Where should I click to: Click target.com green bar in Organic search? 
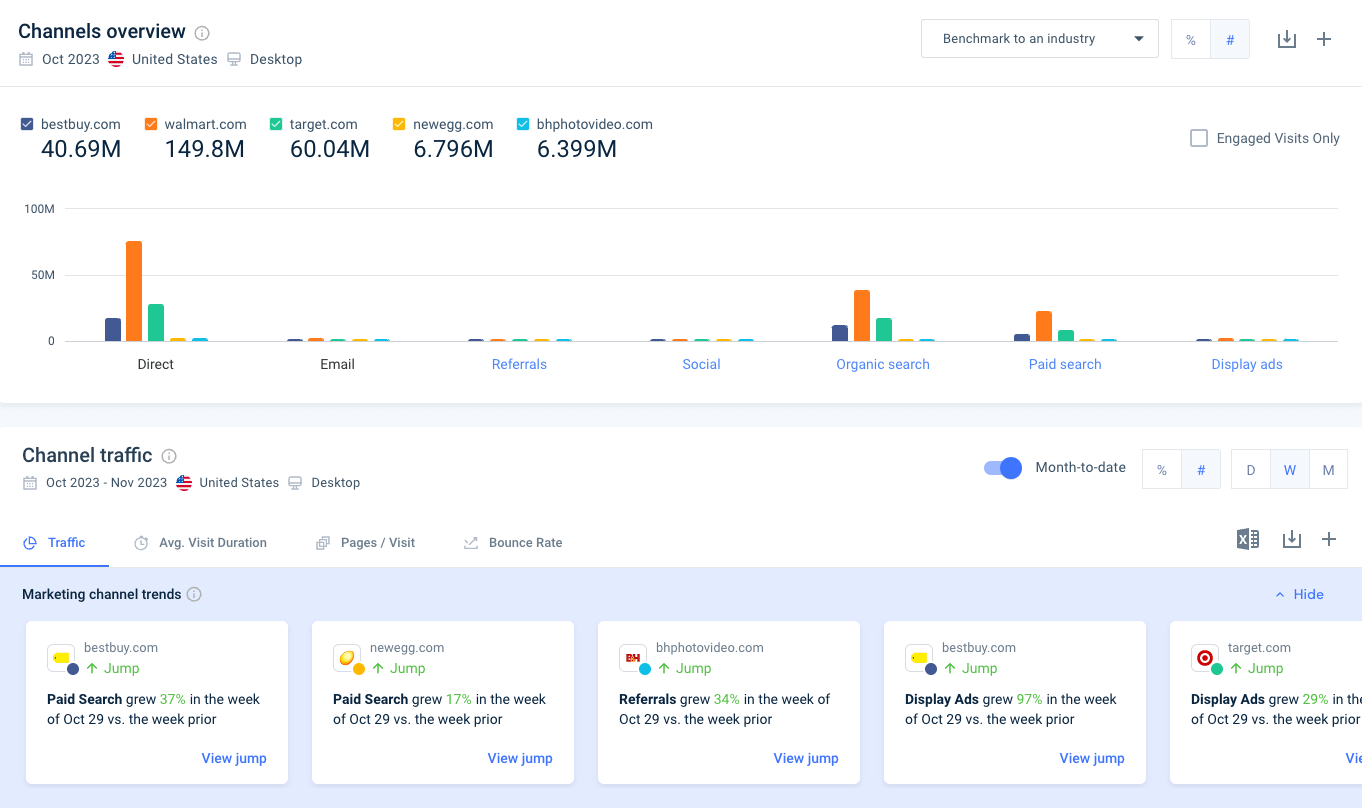(884, 330)
